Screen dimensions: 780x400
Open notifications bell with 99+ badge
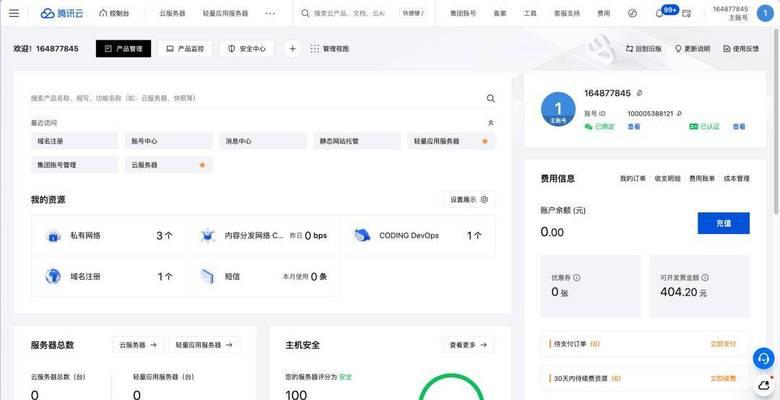[660, 13]
